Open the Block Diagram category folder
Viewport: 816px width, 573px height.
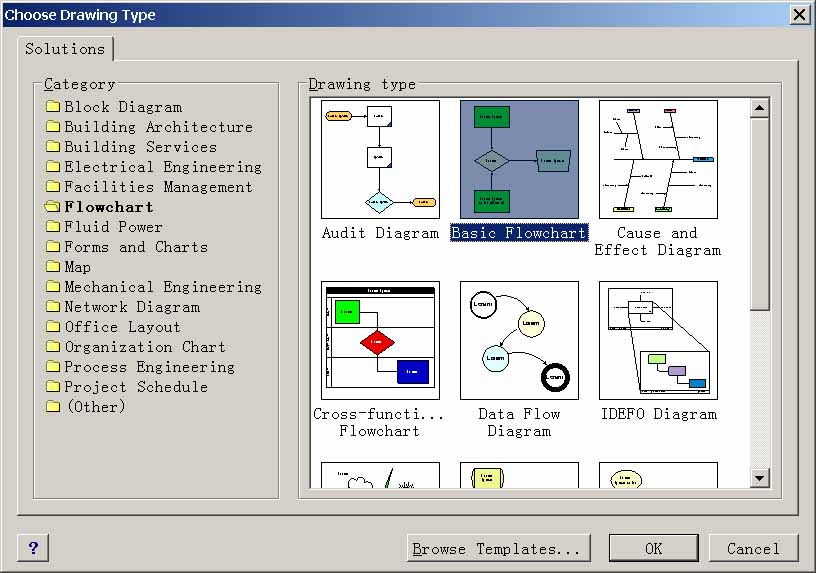click(x=122, y=107)
